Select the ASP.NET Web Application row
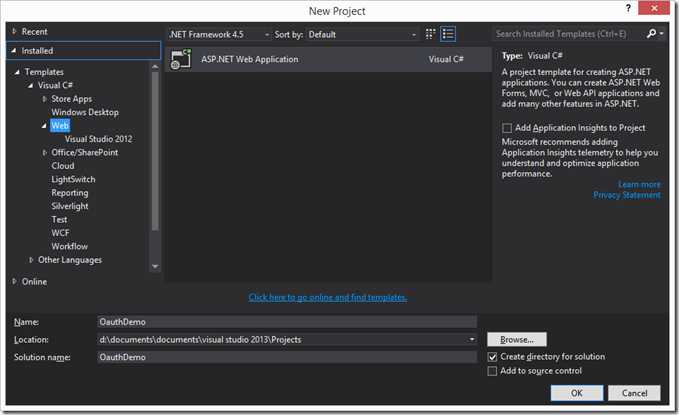The width and height of the screenshot is (679, 415). pyautogui.click(x=329, y=59)
